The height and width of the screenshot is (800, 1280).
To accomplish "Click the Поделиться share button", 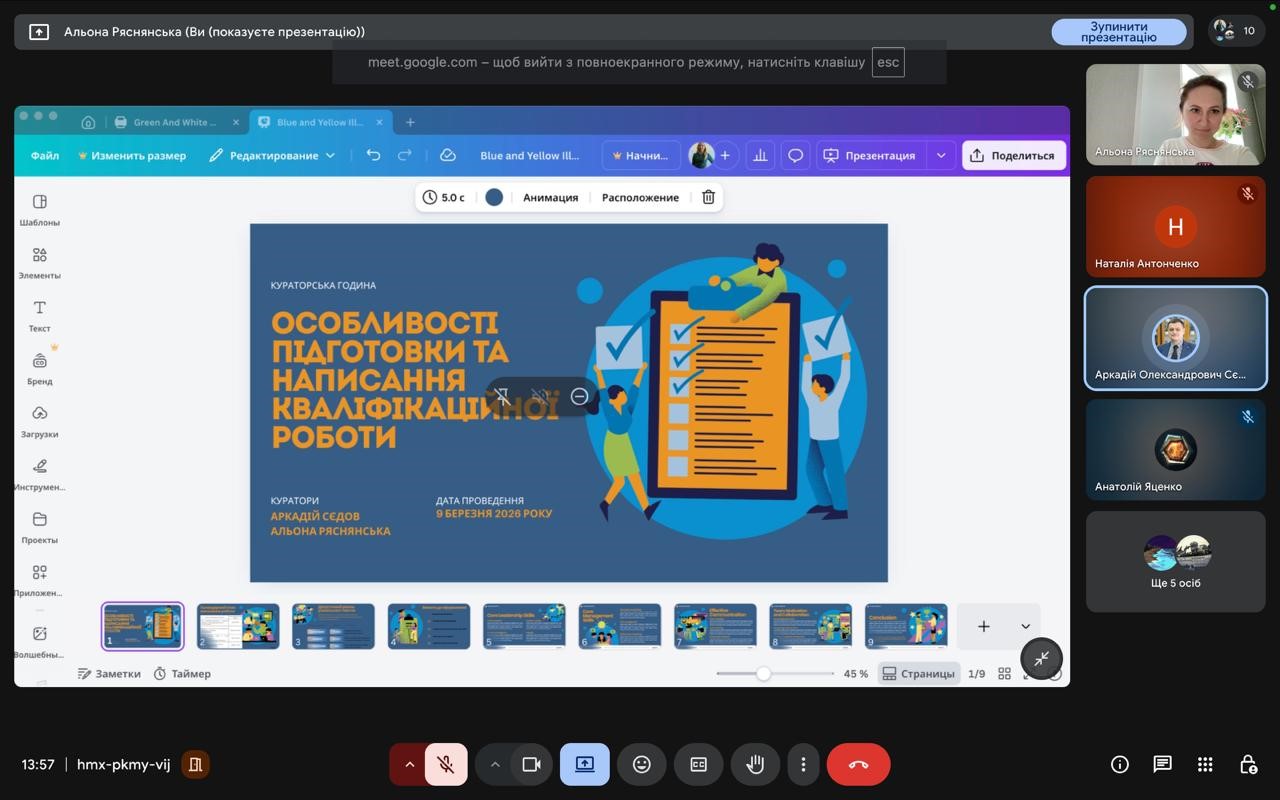I will pyautogui.click(x=1013, y=155).
